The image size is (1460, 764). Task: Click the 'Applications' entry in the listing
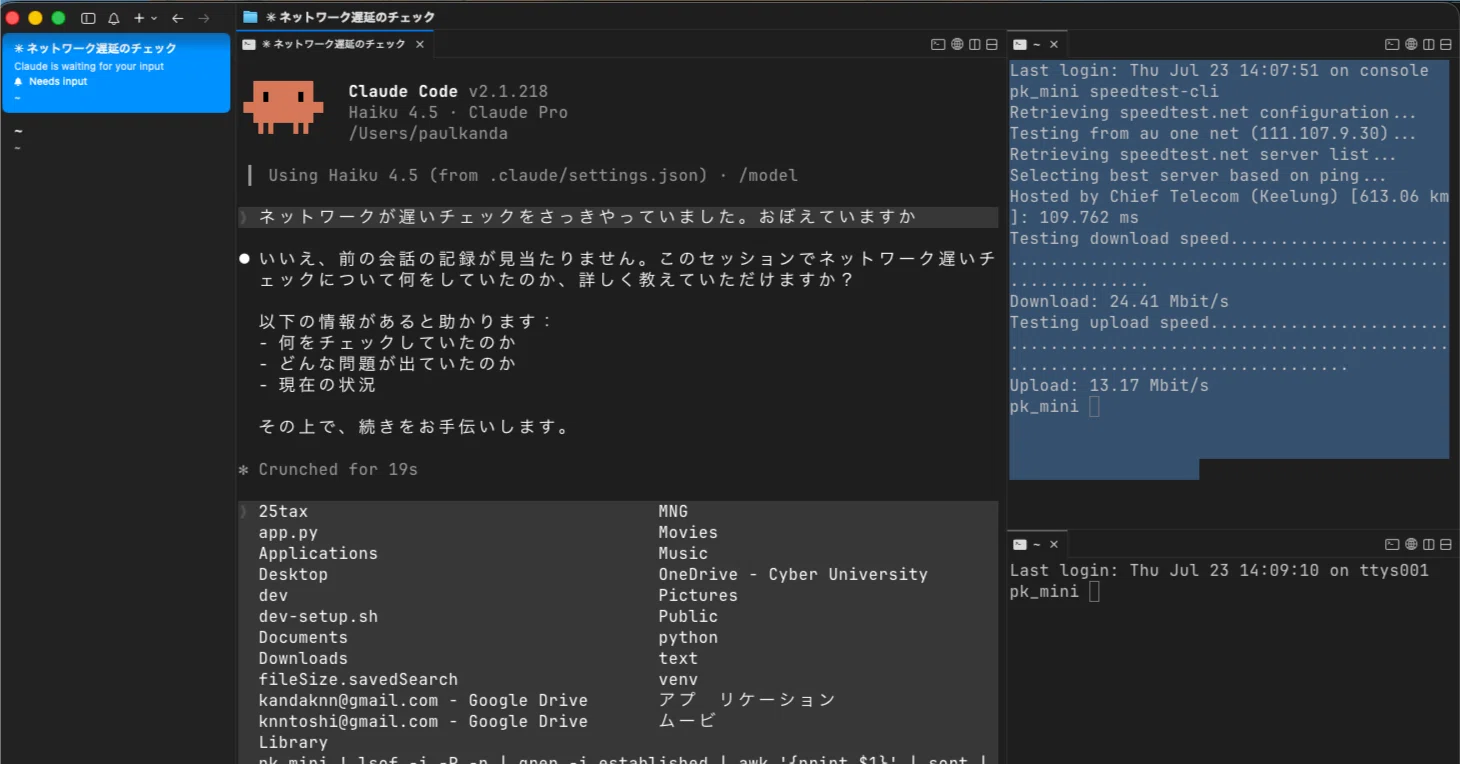click(318, 553)
